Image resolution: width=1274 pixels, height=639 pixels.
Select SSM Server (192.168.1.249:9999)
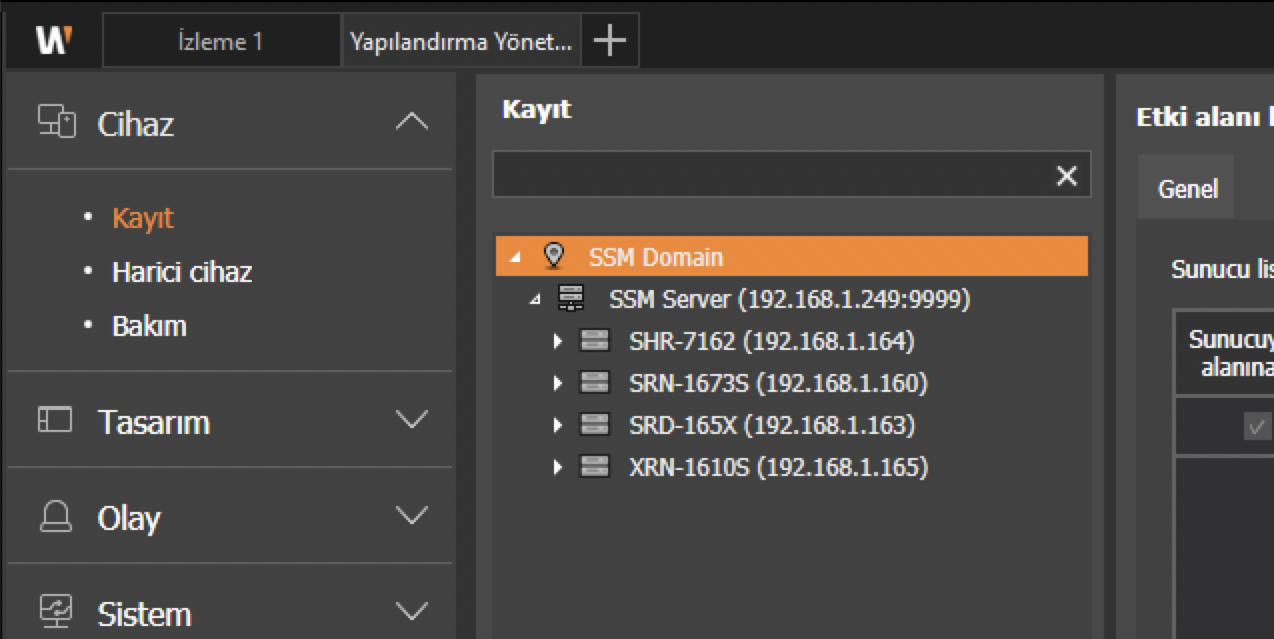tap(789, 299)
